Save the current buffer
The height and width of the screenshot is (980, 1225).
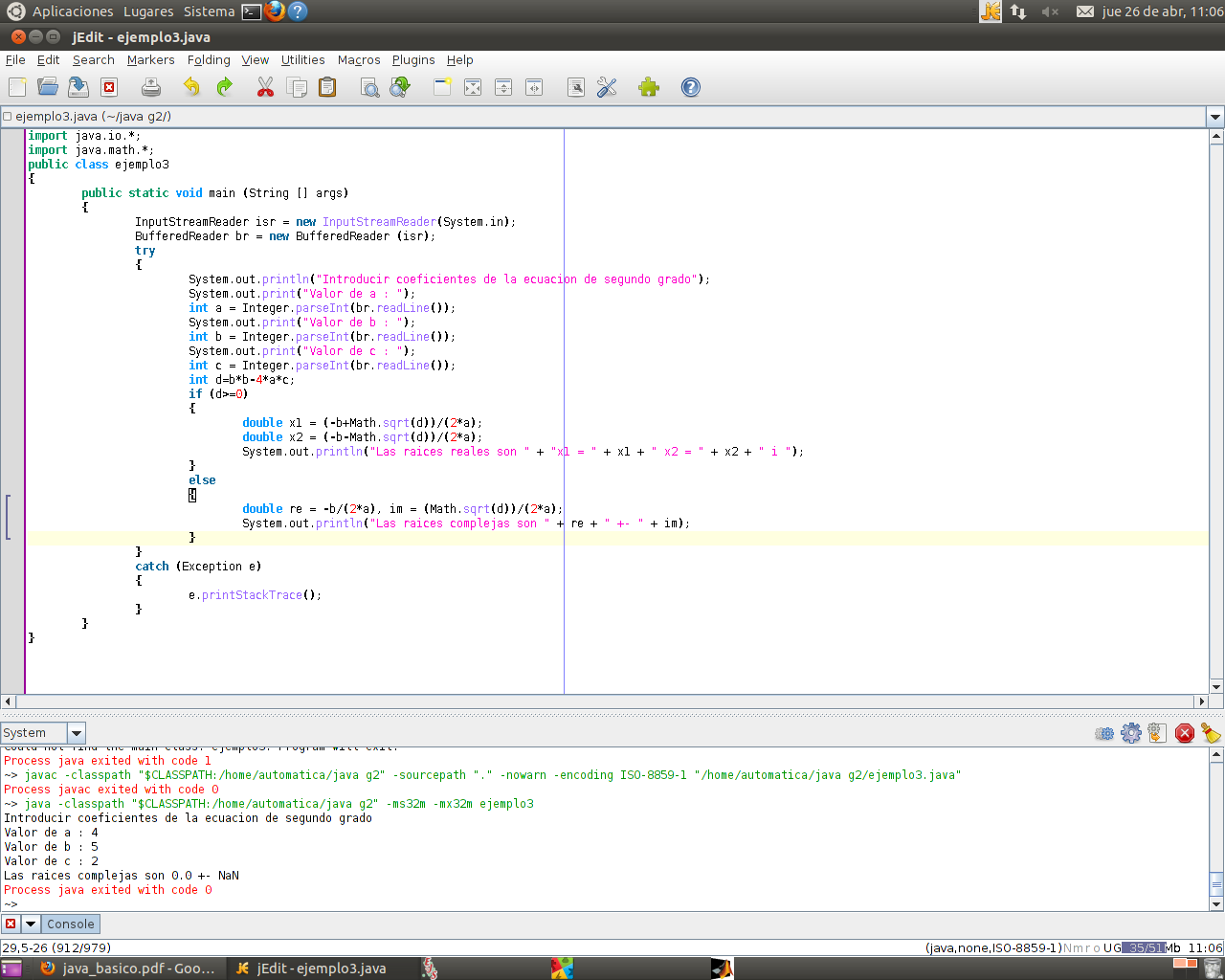pos(78,87)
